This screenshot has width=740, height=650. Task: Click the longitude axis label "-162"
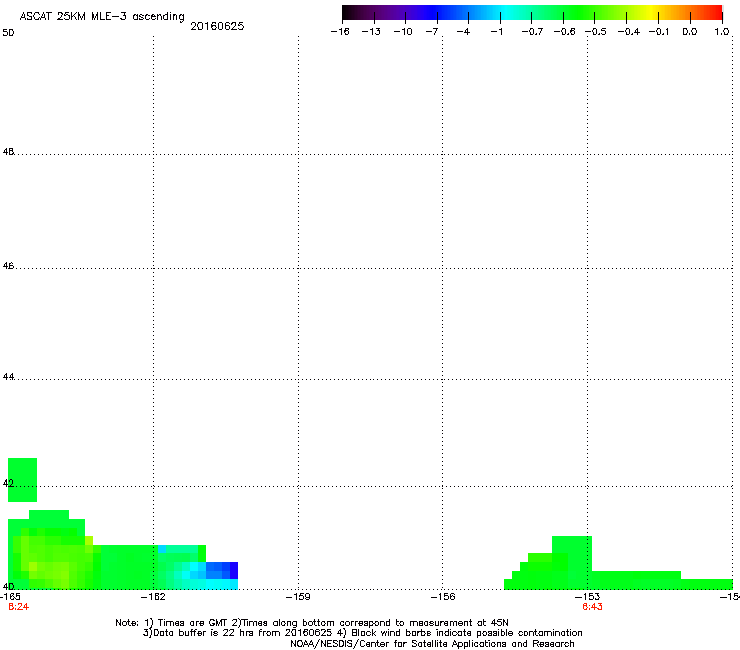153,597
